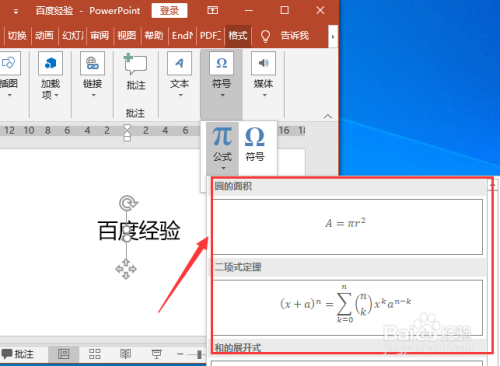Open the 格式 format tab
Viewport: 500px width, 366px height.
(238, 35)
